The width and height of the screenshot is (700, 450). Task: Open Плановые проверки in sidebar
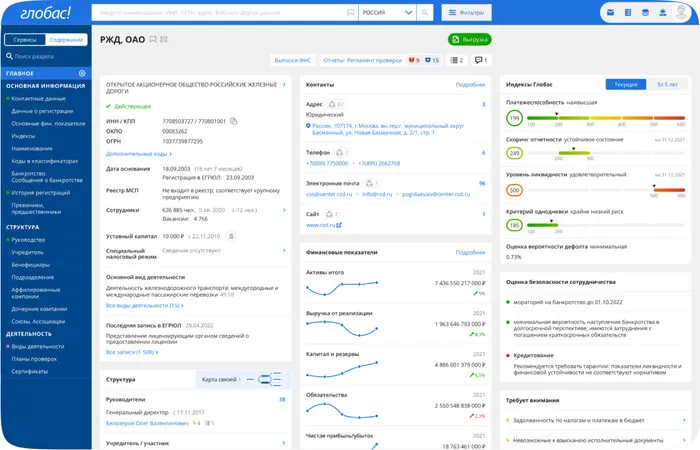point(34,359)
